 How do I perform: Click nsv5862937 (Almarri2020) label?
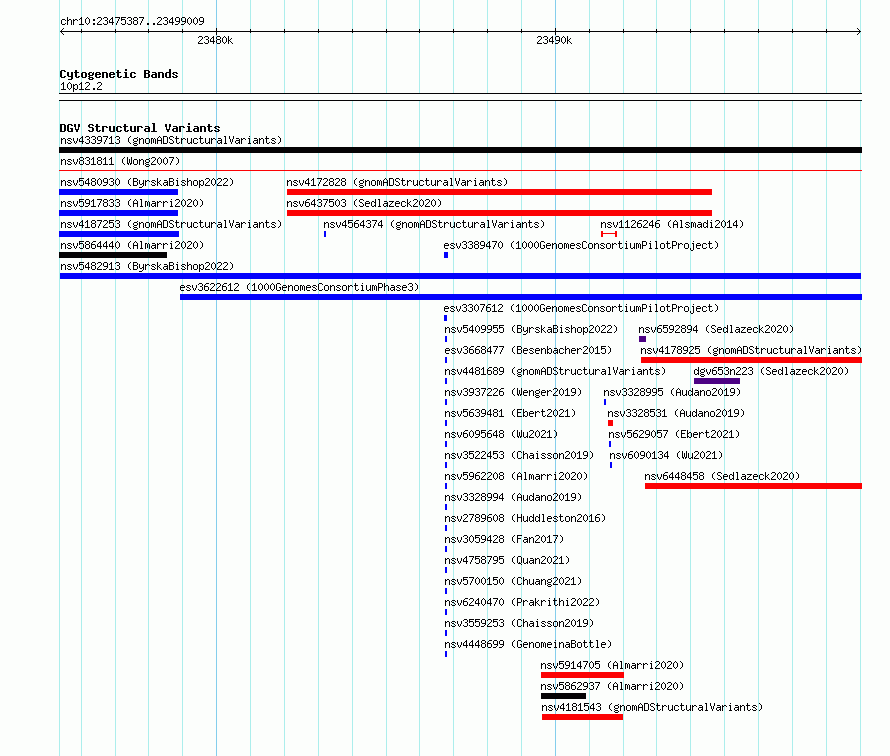click(x=612, y=686)
